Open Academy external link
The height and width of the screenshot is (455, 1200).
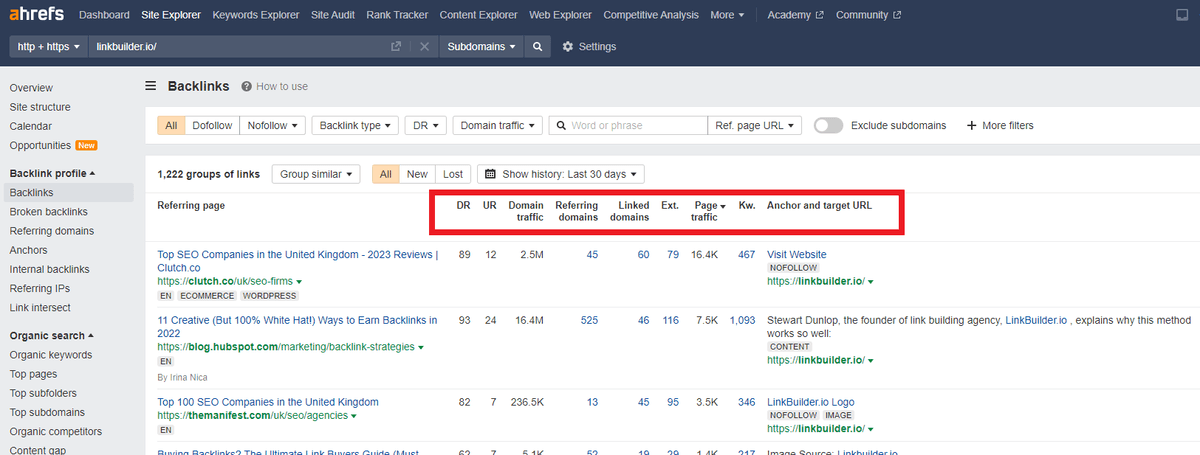pos(796,15)
